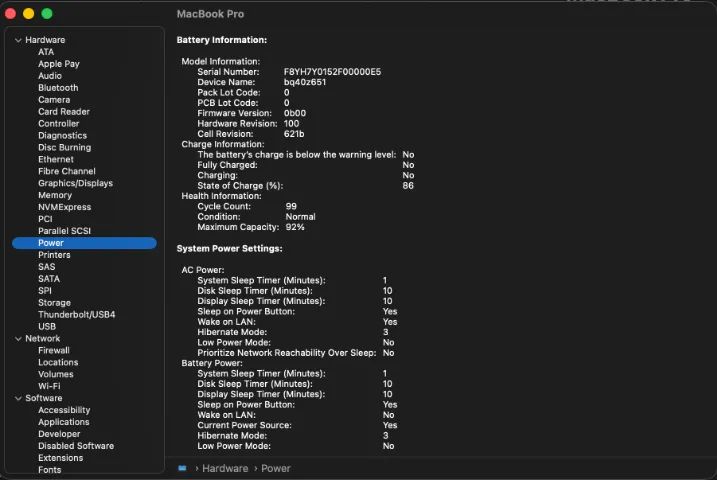This screenshot has height=480, width=717.
Task: Collapse the Software section chevron
Action: click(18, 399)
